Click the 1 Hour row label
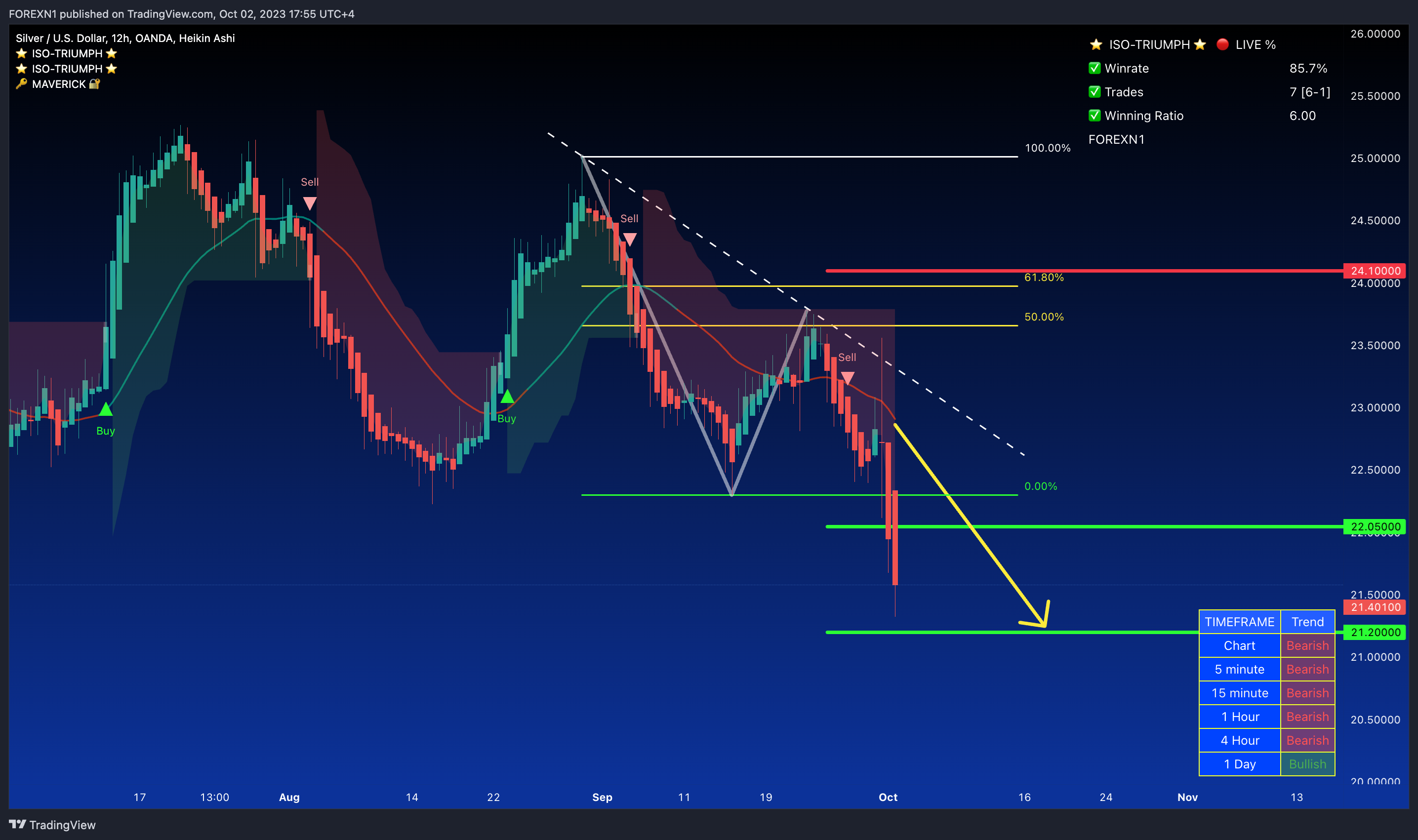Screen dimensions: 1418x840 point(1240,717)
